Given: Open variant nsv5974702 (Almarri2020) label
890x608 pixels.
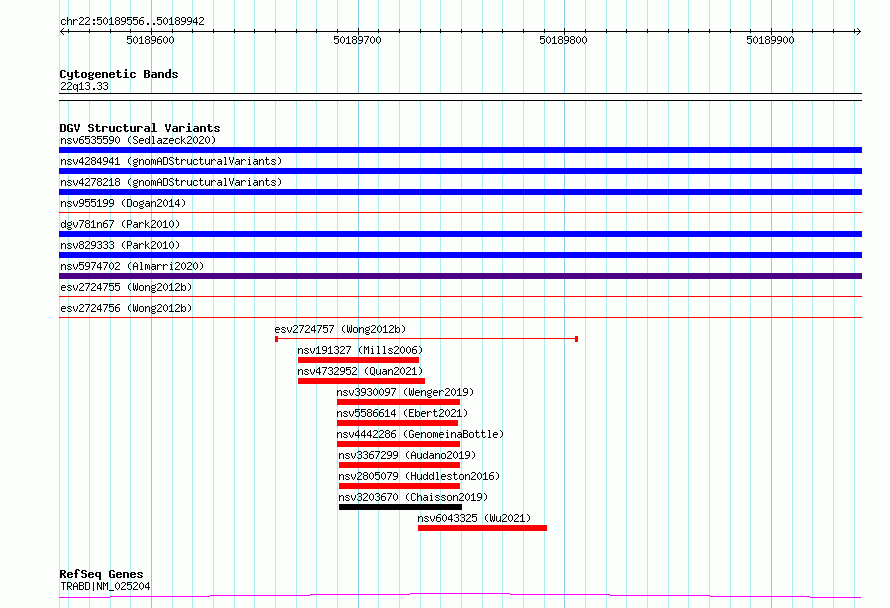Looking at the screenshot, I should pos(132,266).
